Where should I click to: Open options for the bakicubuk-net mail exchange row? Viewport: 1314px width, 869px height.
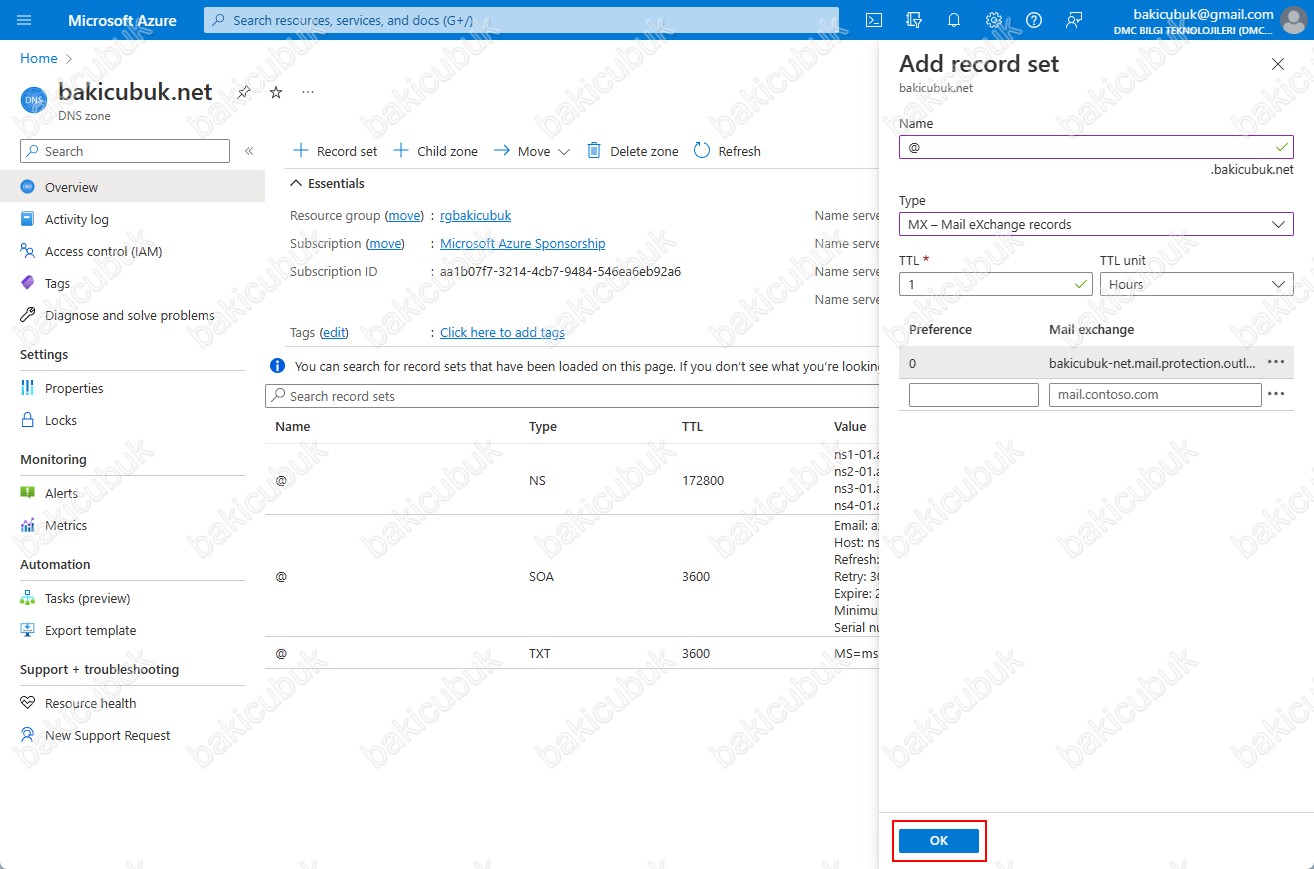coord(1276,362)
